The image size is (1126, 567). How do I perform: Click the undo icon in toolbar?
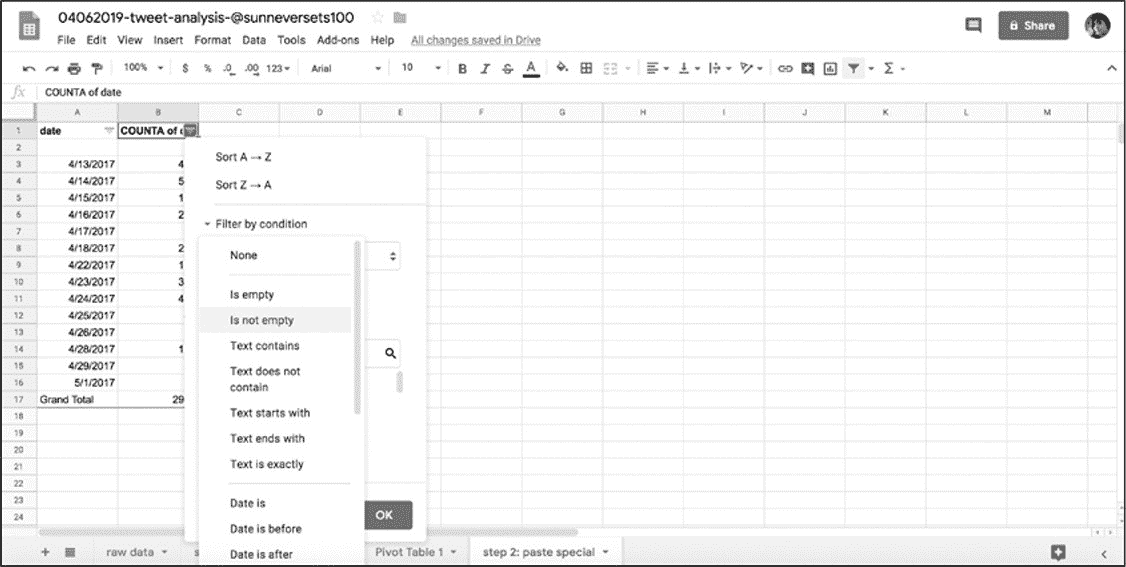click(x=29, y=68)
